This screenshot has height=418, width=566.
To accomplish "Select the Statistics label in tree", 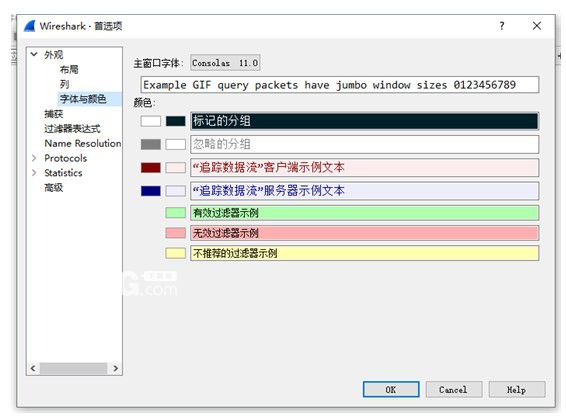I will [63, 173].
